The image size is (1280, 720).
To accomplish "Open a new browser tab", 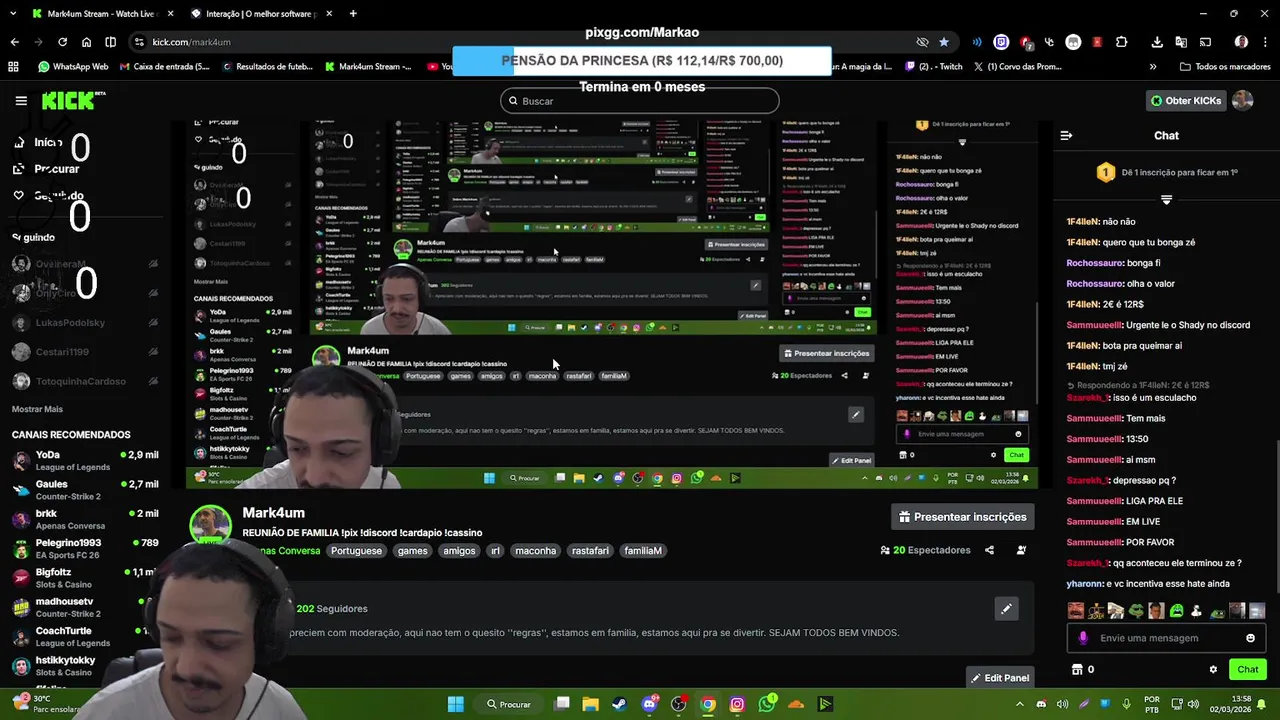I will pos(354,14).
